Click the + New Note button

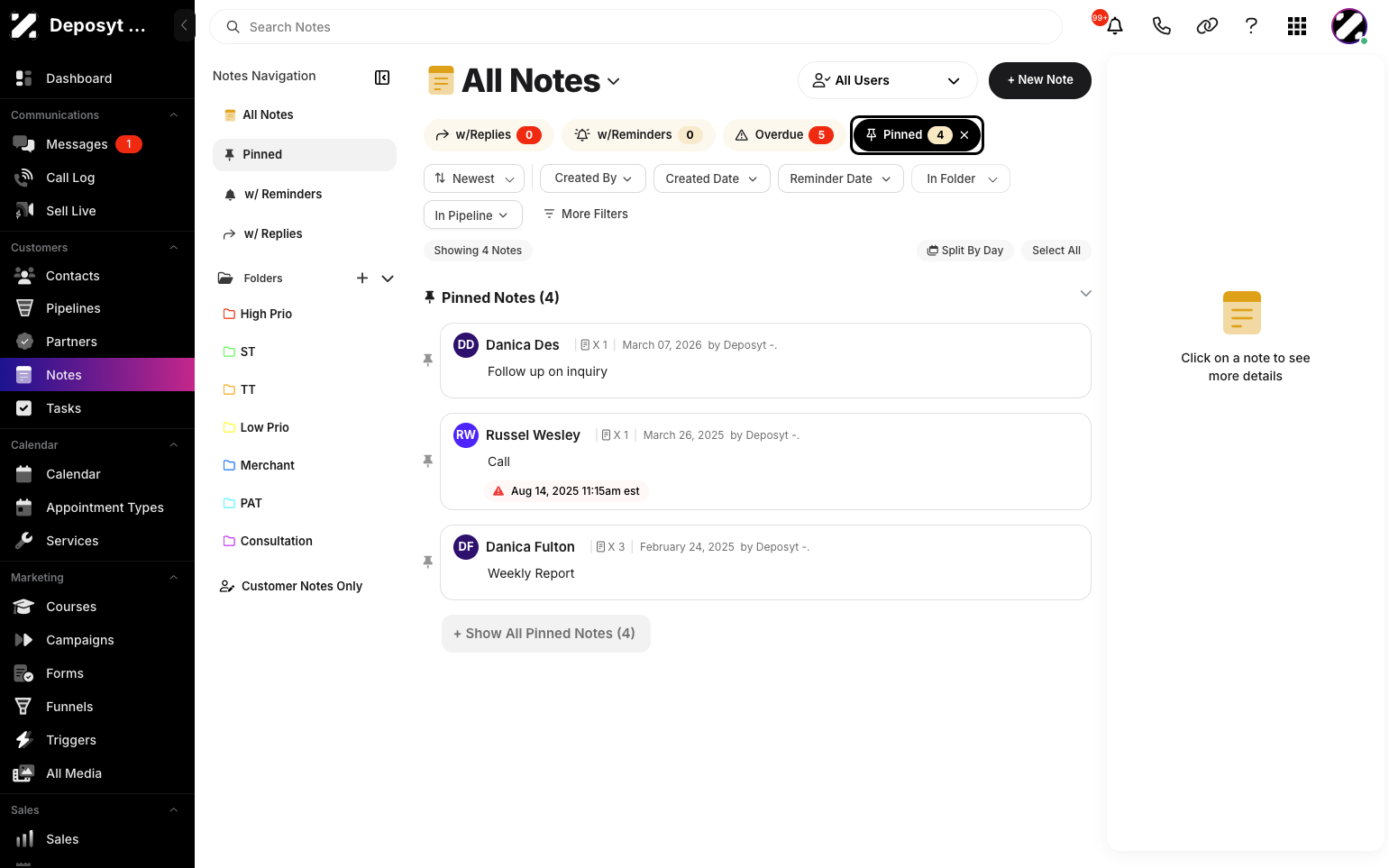coord(1040,80)
